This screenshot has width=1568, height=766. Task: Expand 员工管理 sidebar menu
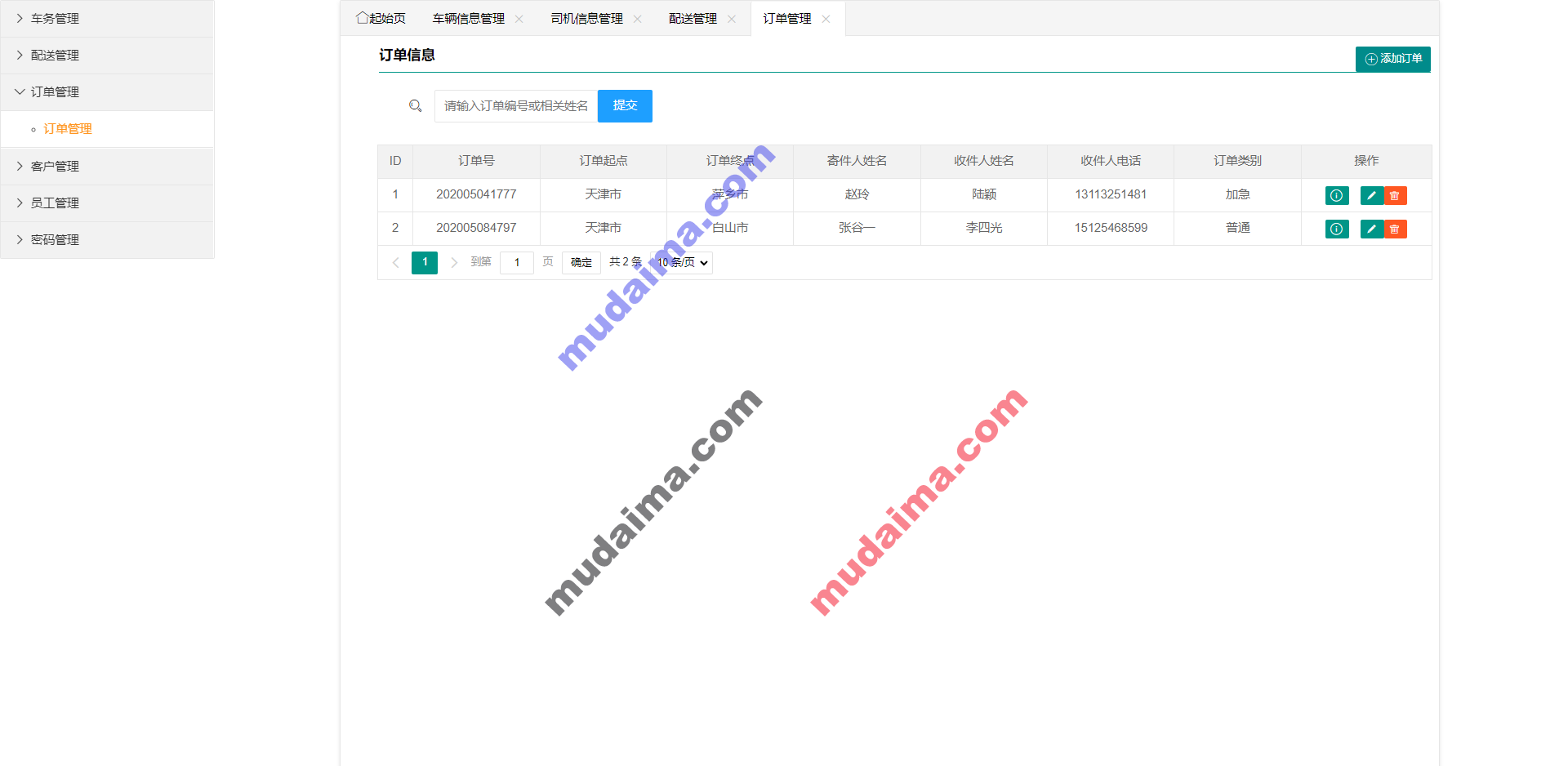[107, 203]
